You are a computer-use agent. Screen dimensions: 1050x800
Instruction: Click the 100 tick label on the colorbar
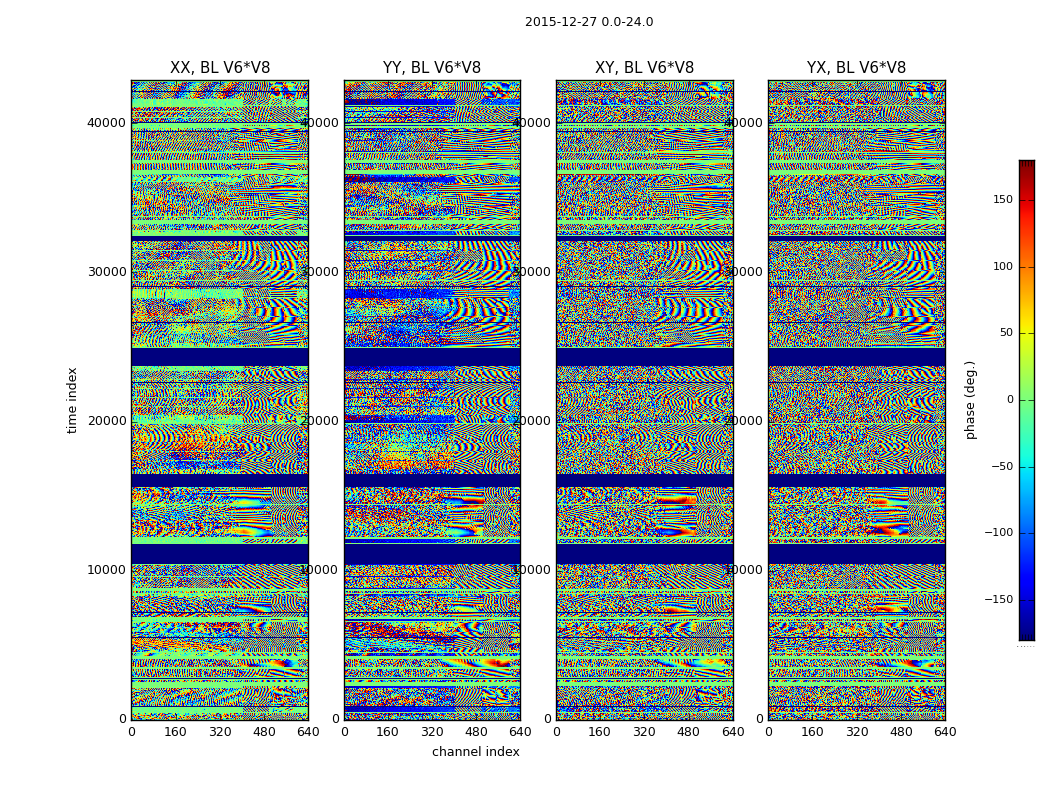(x=1002, y=266)
